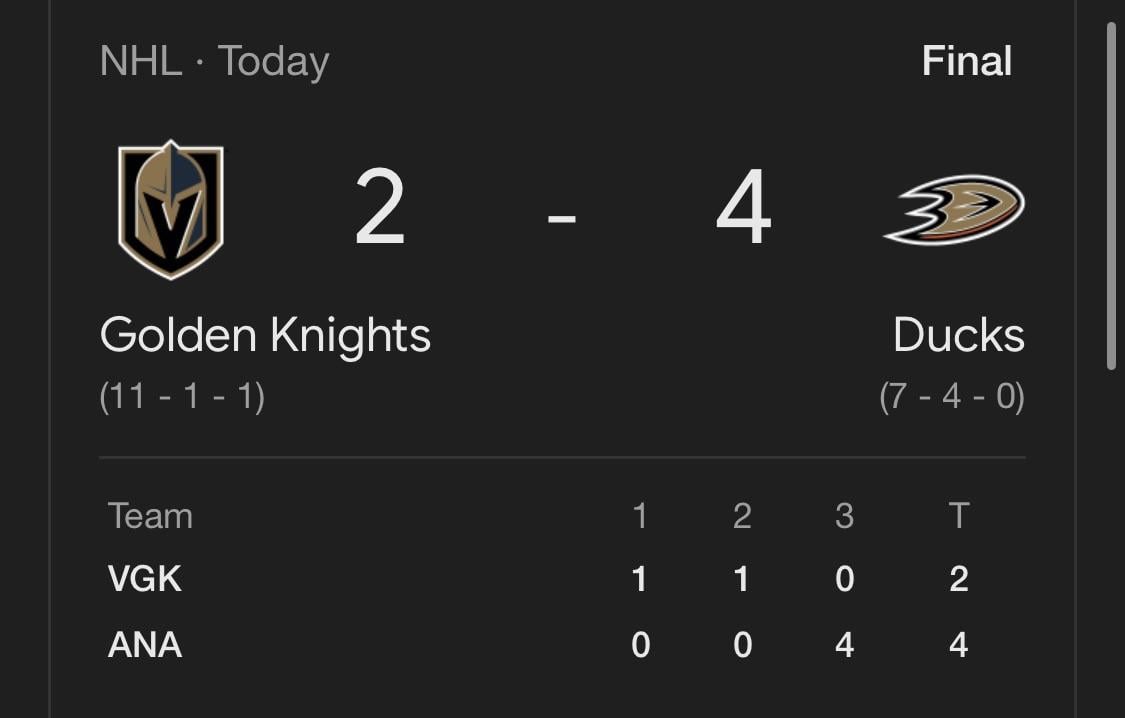Image resolution: width=1125 pixels, height=718 pixels.
Task: Click the Golden Knights team logo
Action: [170, 209]
